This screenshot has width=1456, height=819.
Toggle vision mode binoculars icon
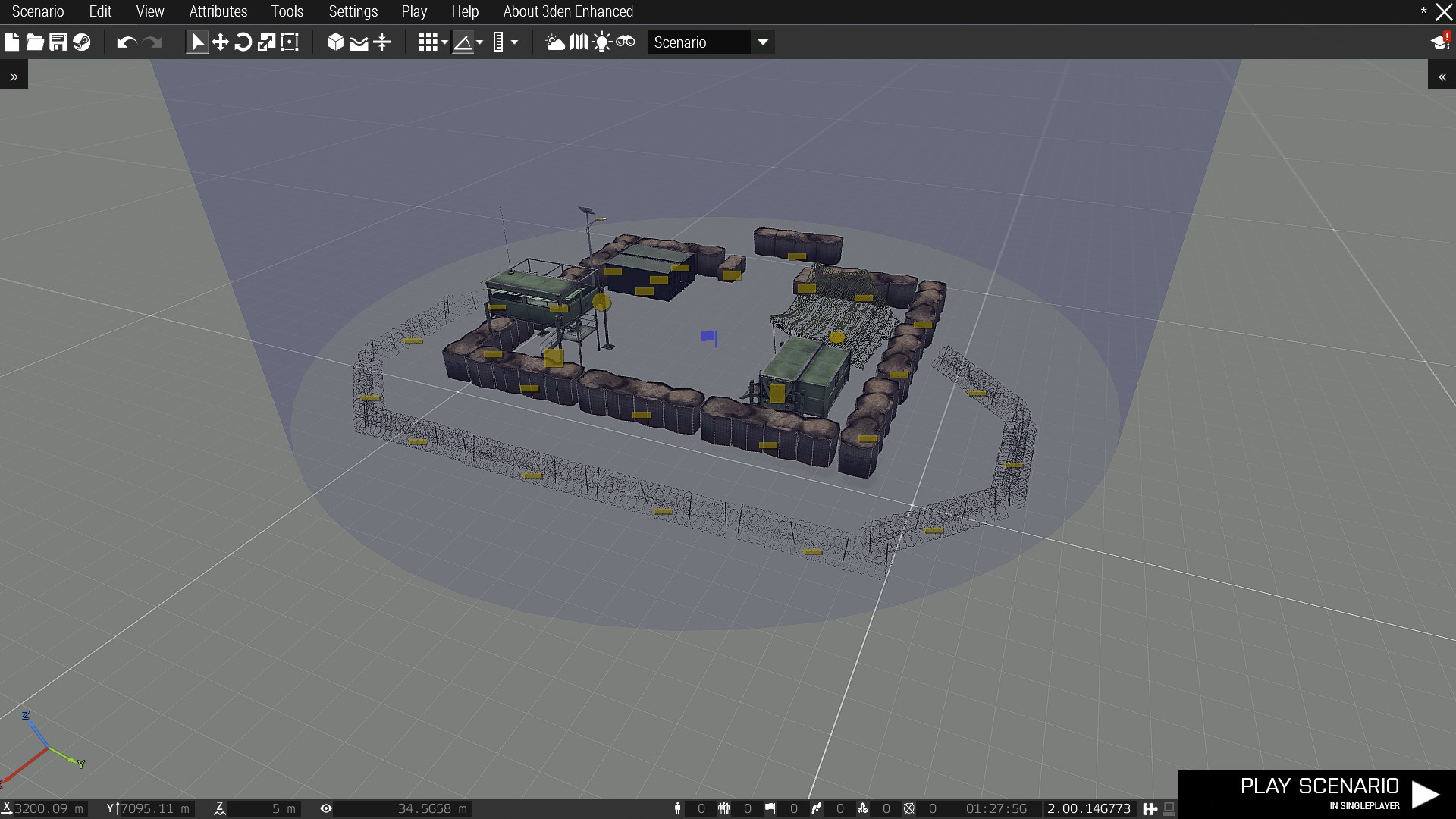(626, 42)
